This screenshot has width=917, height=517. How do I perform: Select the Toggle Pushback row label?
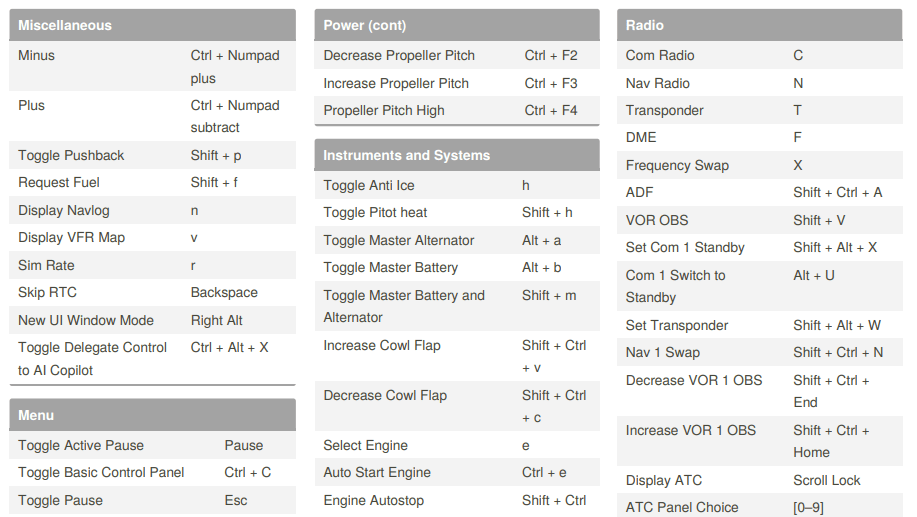71,155
